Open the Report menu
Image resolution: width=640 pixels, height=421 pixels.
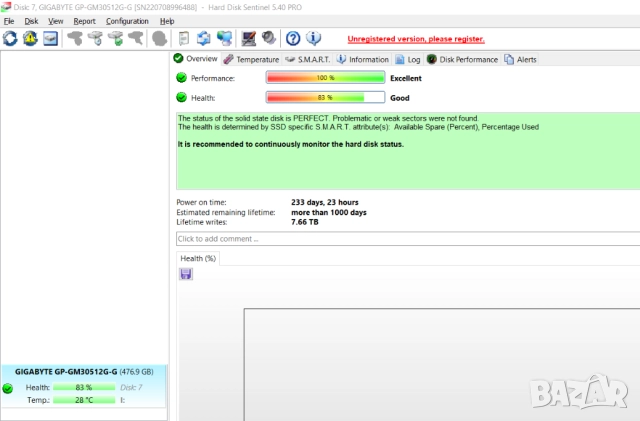[84, 20]
